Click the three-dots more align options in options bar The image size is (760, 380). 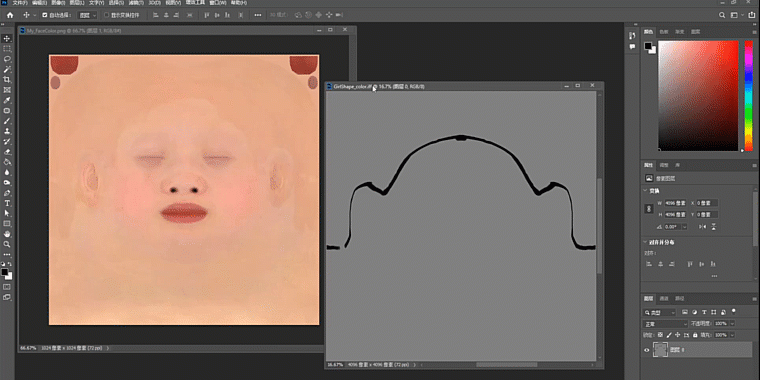coord(257,15)
